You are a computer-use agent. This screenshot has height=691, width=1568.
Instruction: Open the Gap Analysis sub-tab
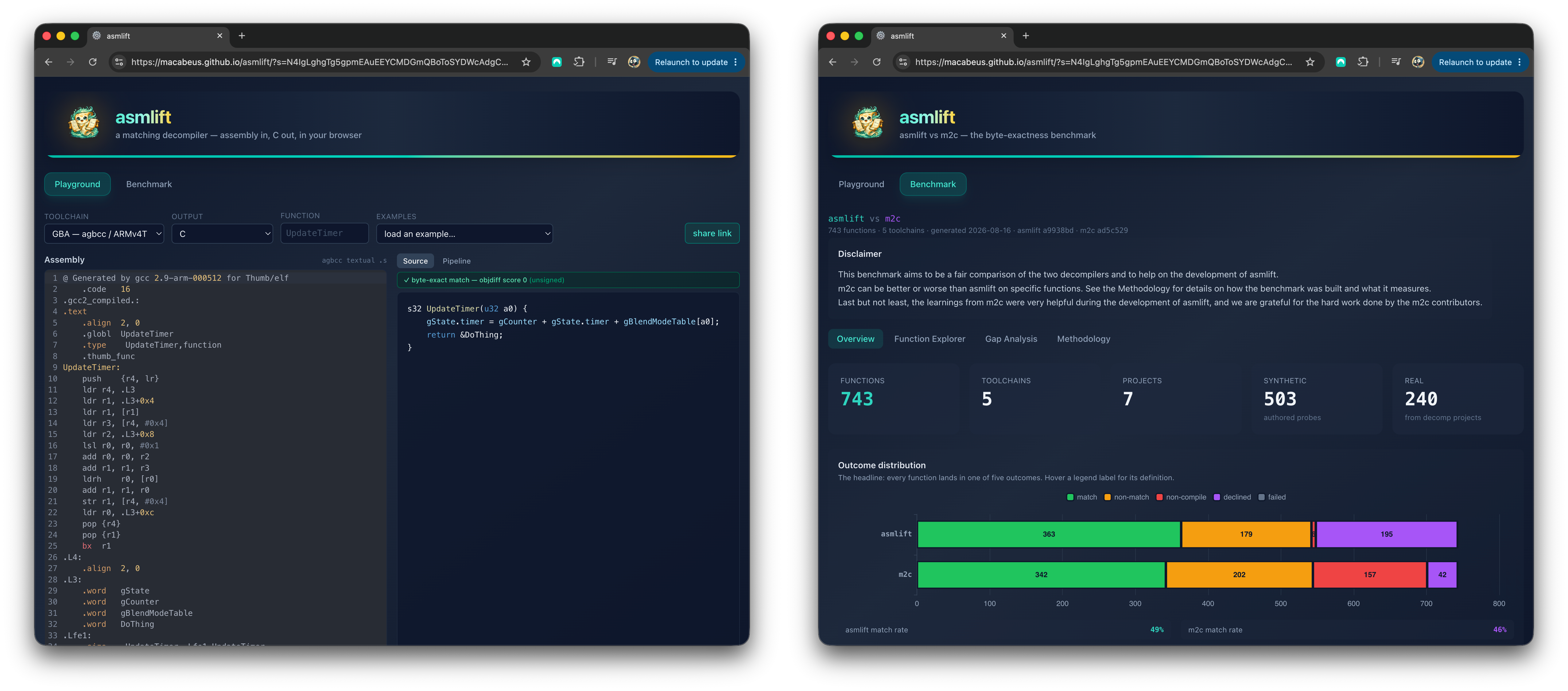point(1011,339)
